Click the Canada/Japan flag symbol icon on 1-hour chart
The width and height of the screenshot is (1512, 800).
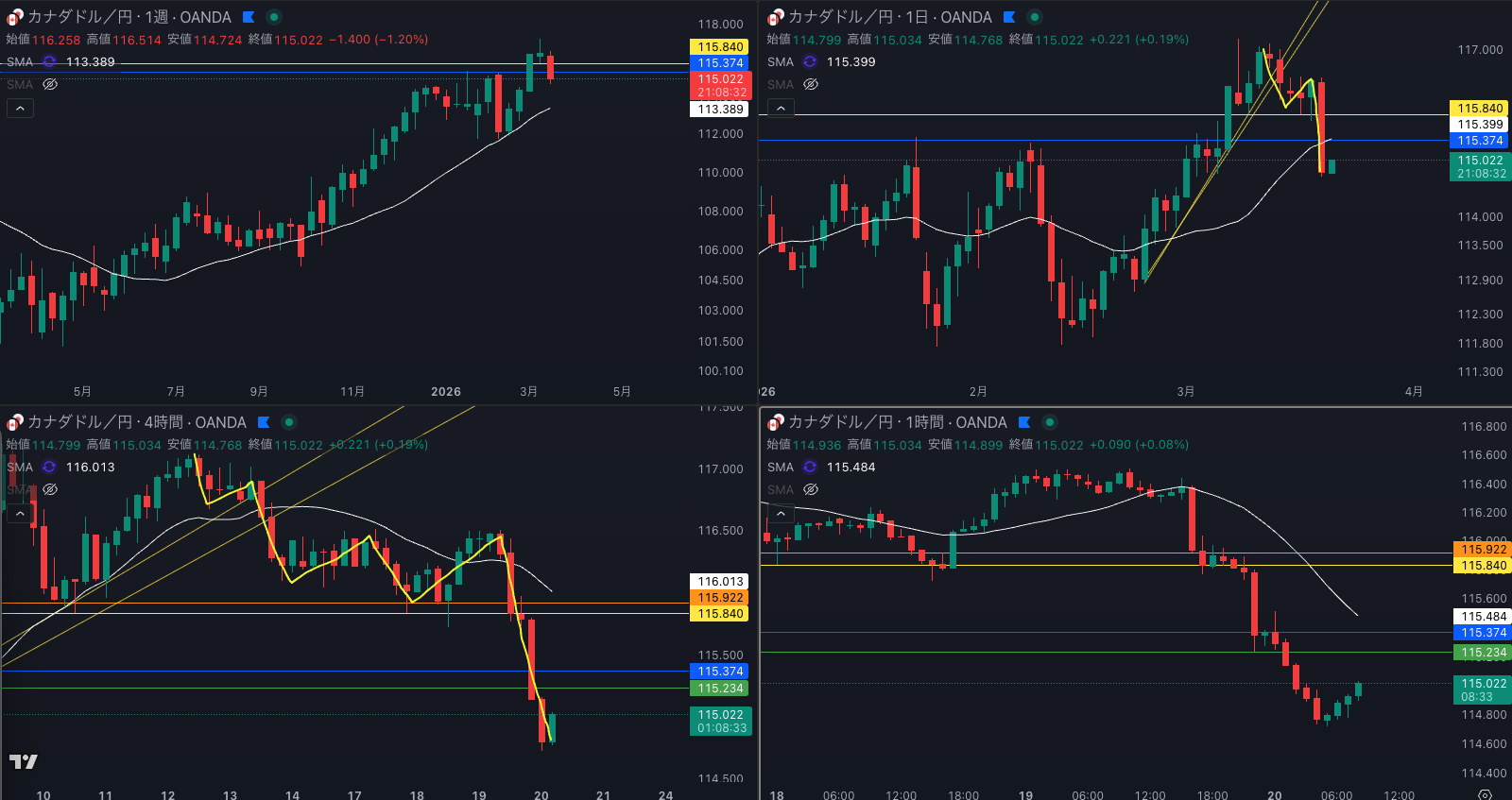click(x=776, y=422)
